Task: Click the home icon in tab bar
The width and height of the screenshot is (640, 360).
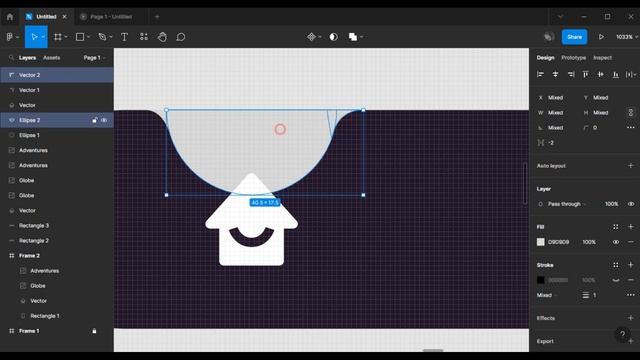Action: (x=10, y=17)
